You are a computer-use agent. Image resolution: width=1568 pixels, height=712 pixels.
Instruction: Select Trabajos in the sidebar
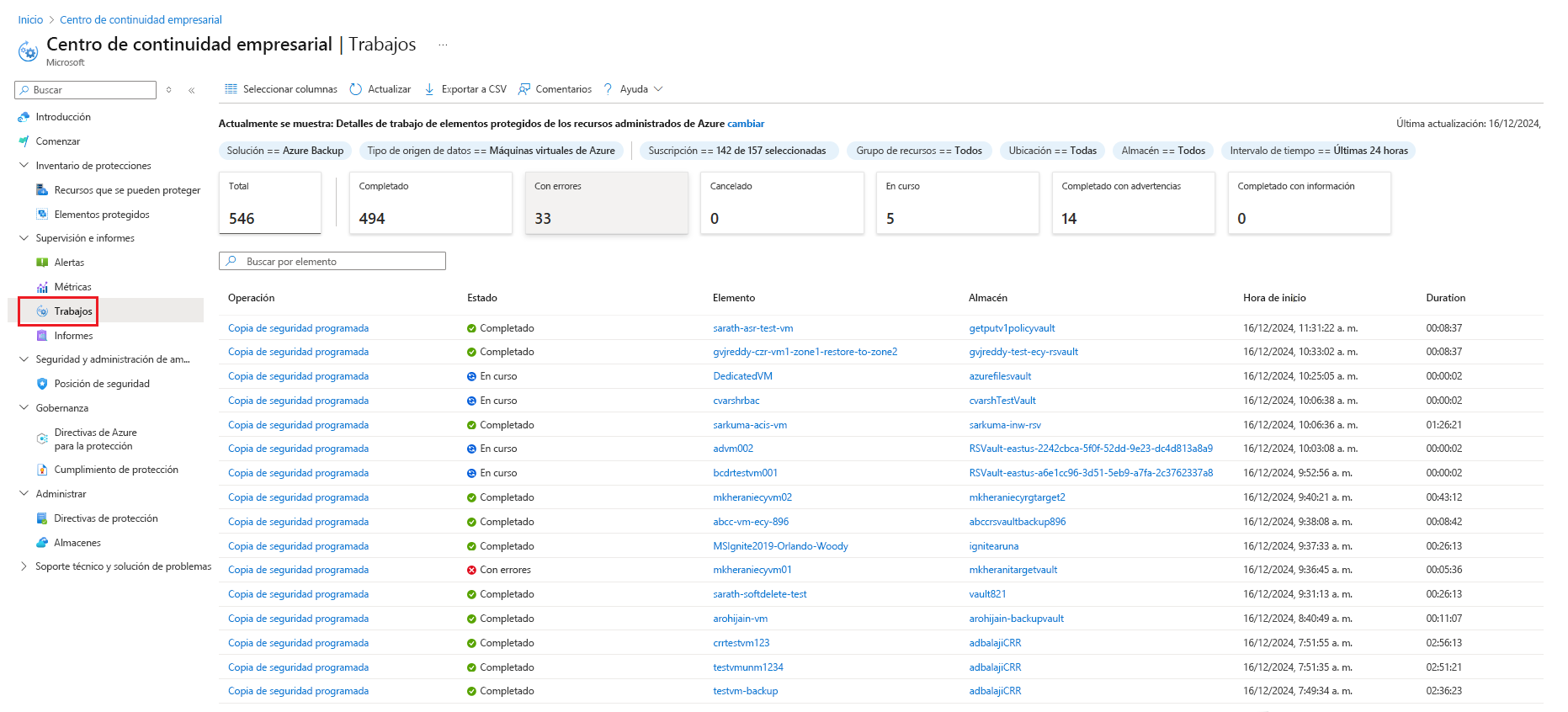click(x=73, y=311)
